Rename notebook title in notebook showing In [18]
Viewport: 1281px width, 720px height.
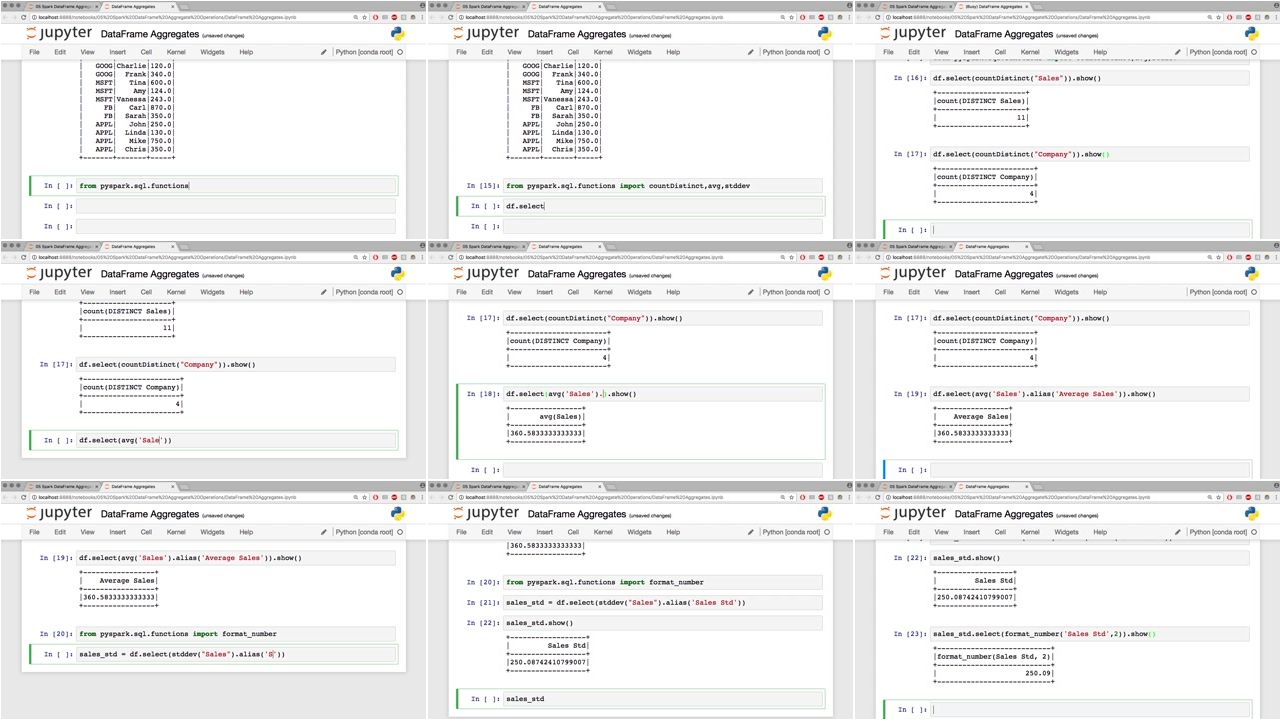[577, 274]
